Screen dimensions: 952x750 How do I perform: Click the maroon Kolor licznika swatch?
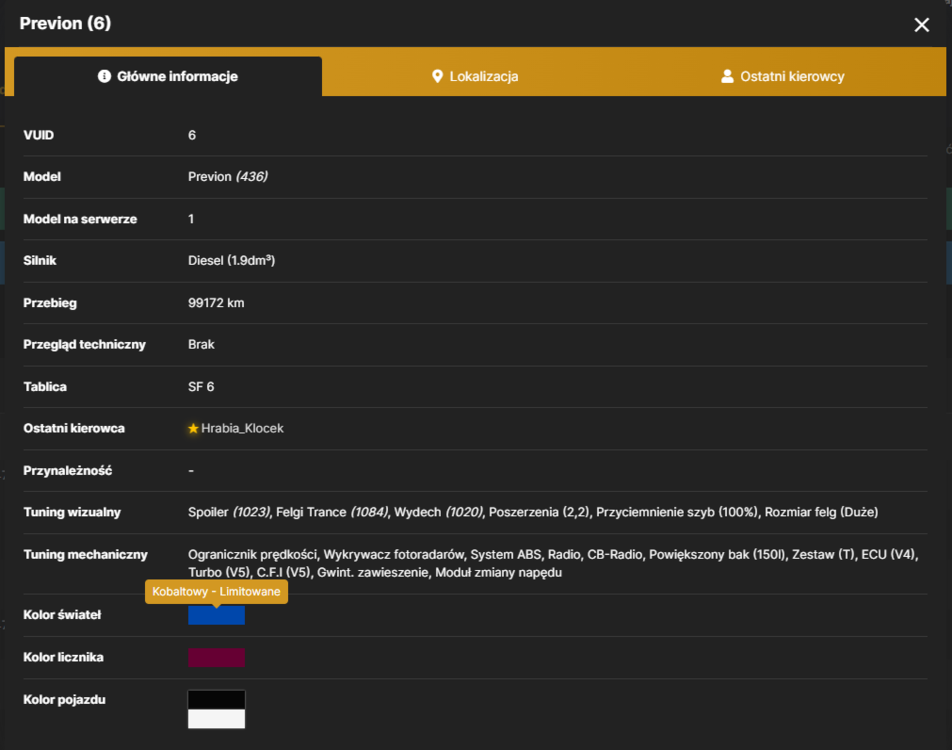tap(216, 658)
